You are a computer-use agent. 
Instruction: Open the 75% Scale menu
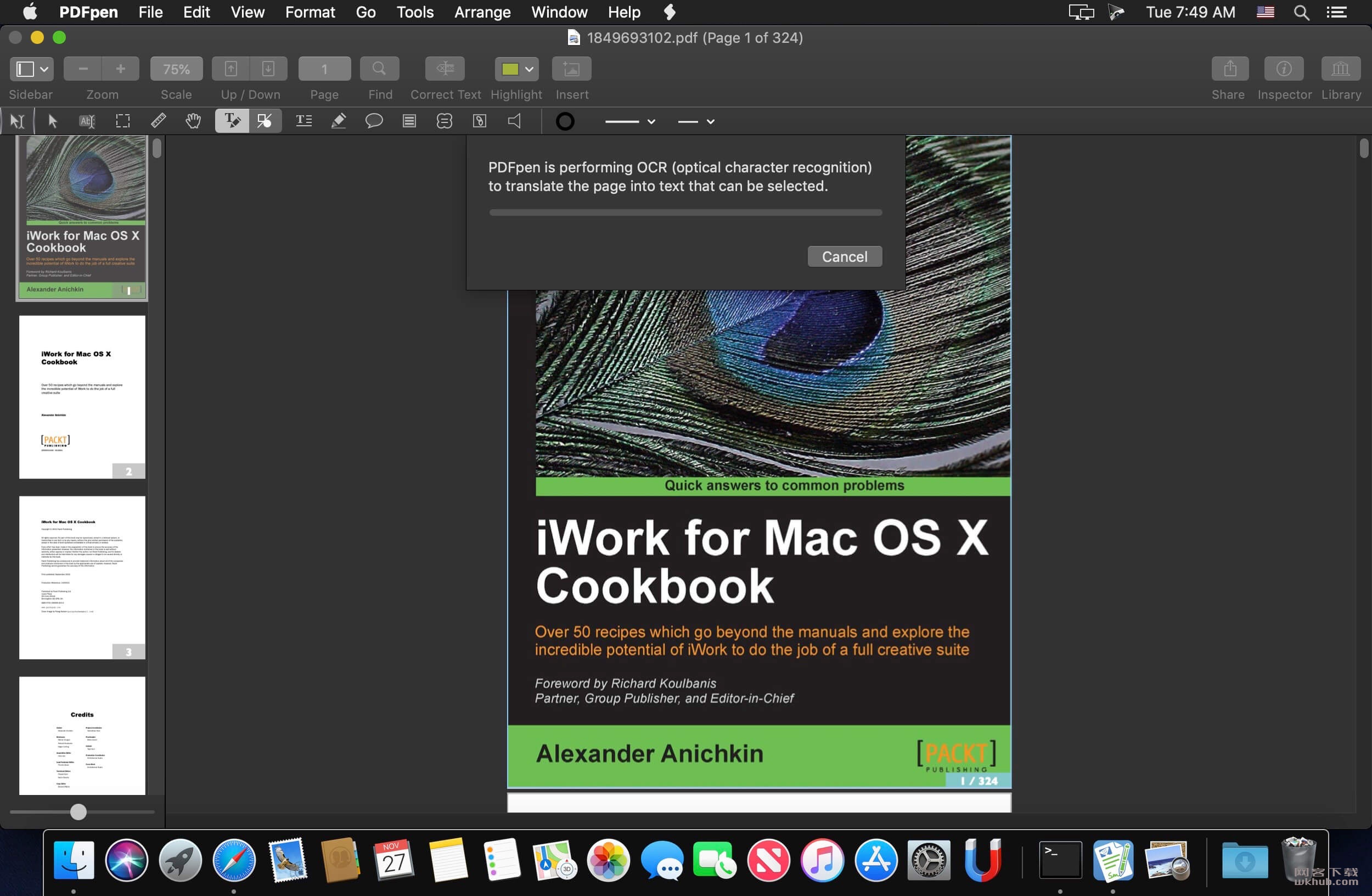(176, 69)
